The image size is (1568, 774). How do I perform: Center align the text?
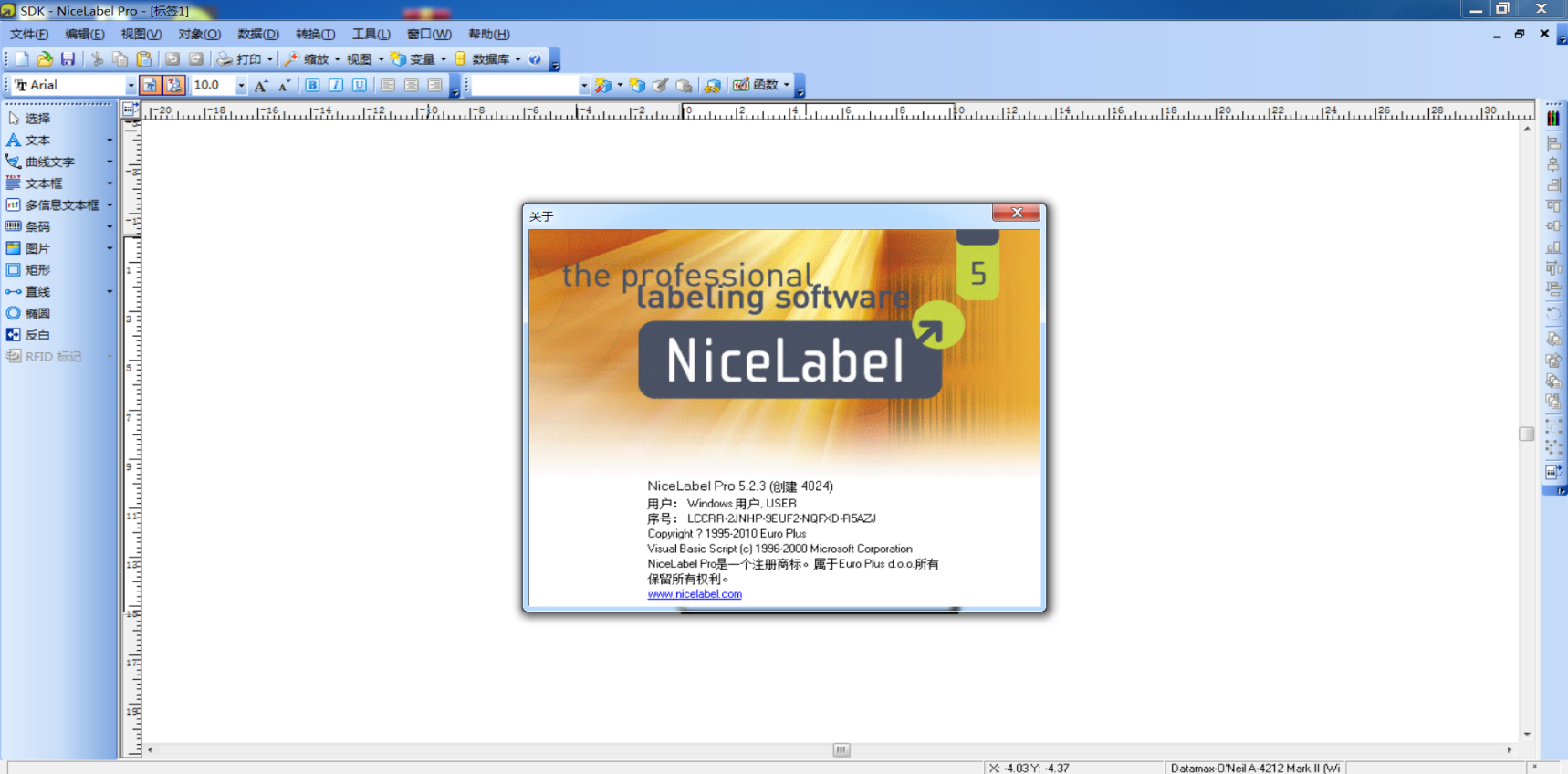point(412,85)
